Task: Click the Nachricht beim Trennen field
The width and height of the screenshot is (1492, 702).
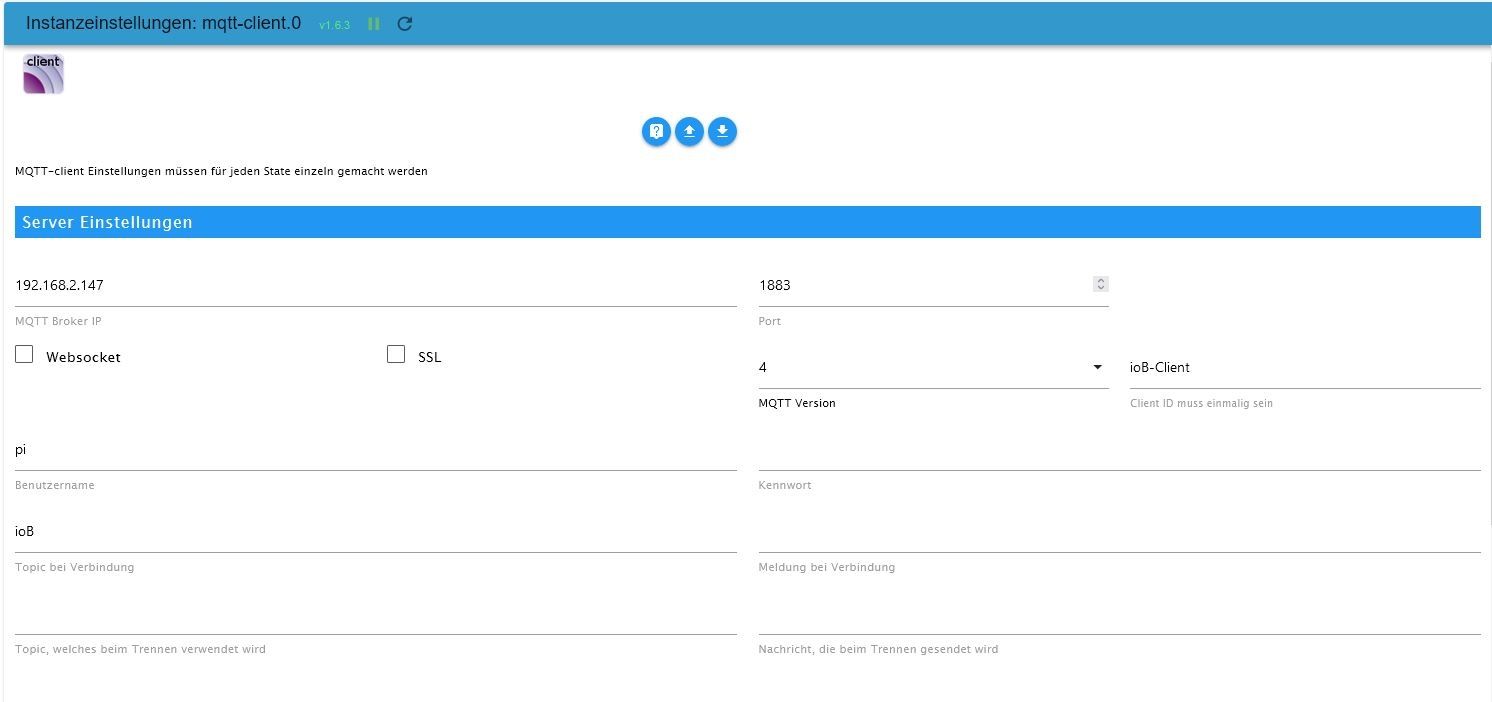Action: [x=1119, y=614]
